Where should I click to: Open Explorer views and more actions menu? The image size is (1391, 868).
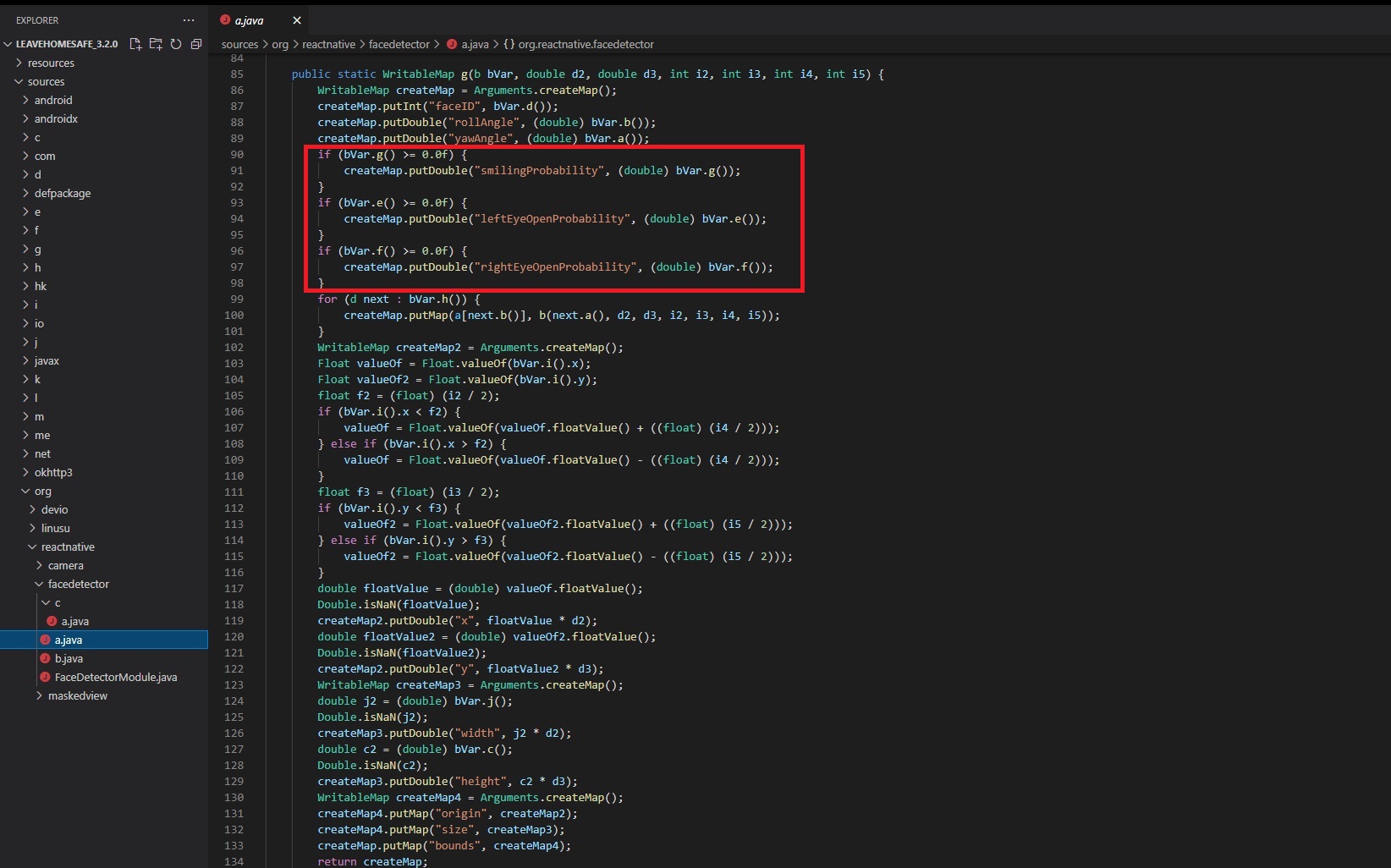coord(188,20)
